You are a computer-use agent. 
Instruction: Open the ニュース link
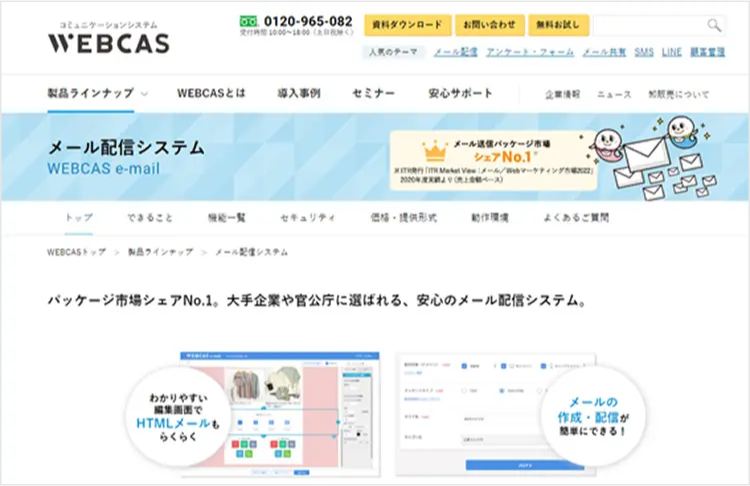coord(614,94)
